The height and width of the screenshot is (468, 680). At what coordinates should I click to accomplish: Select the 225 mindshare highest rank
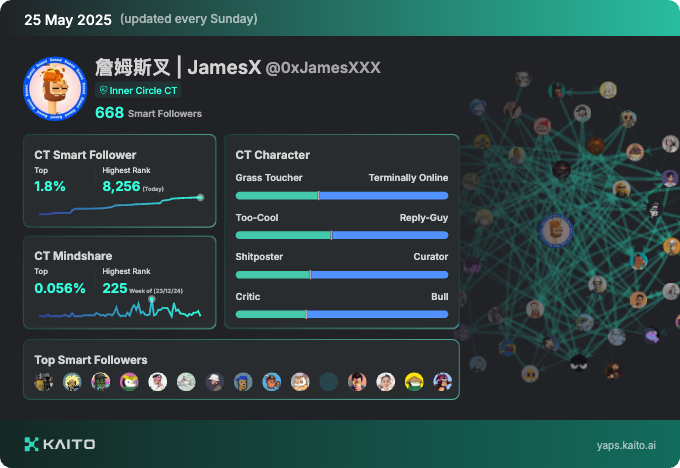click(x=115, y=288)
